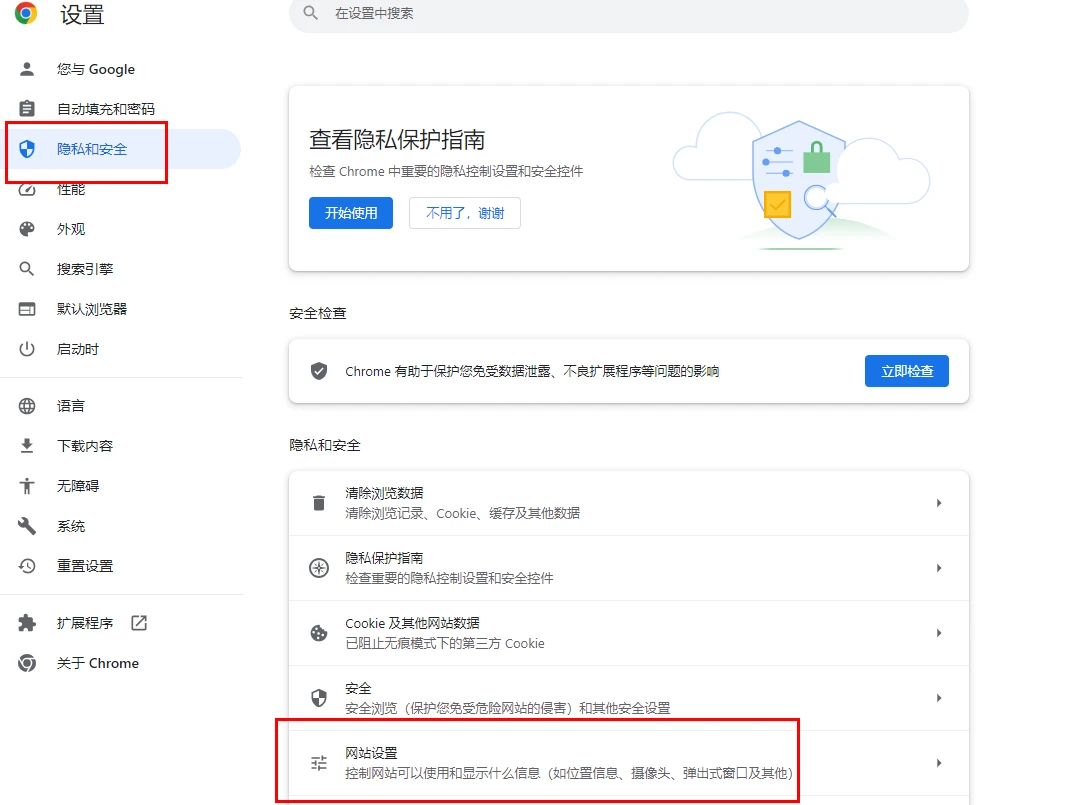Click the search magnifier icon in settings search
This screenshot has height=805, width=1077.
310,13
